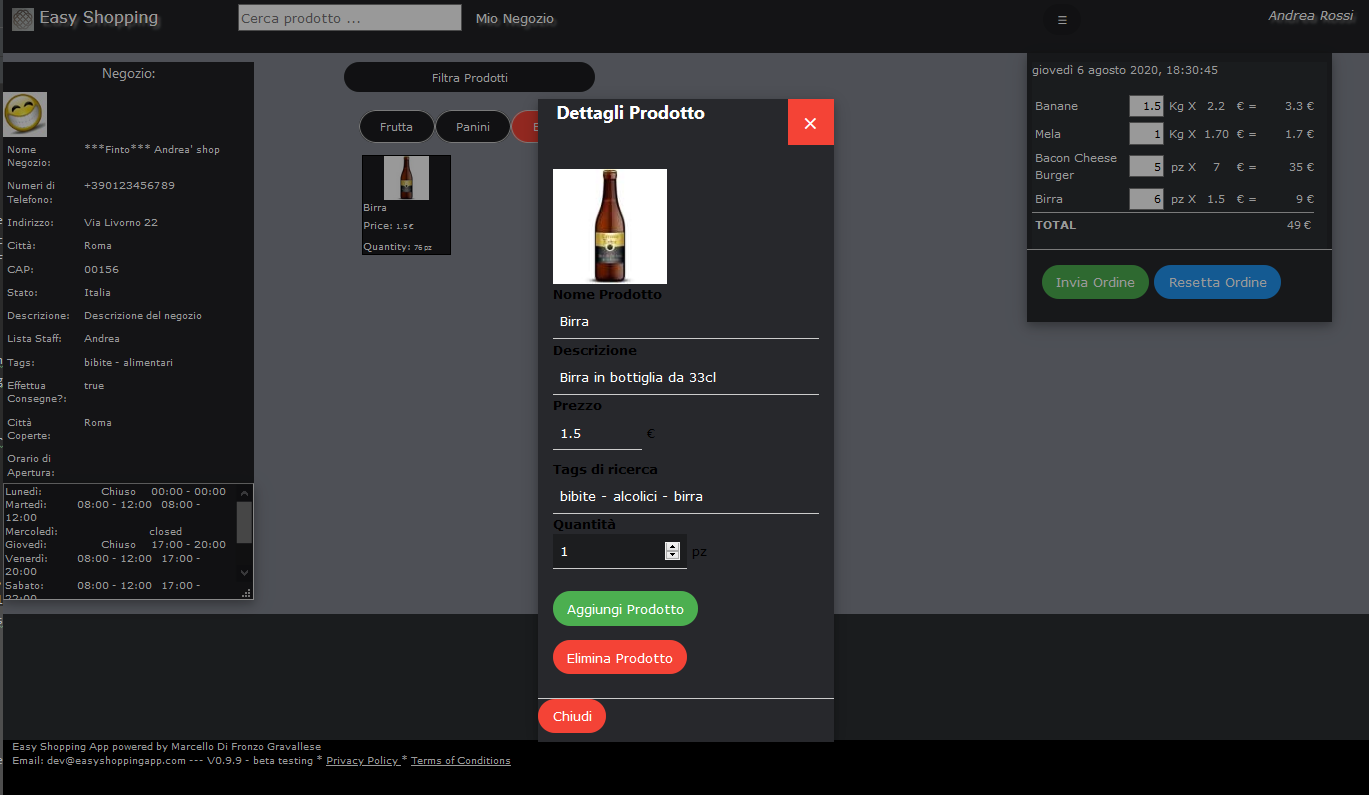Click the cart date giovedì 6 agosto 2020
The image size is (1369, 795).
[x=1125, y=70]
